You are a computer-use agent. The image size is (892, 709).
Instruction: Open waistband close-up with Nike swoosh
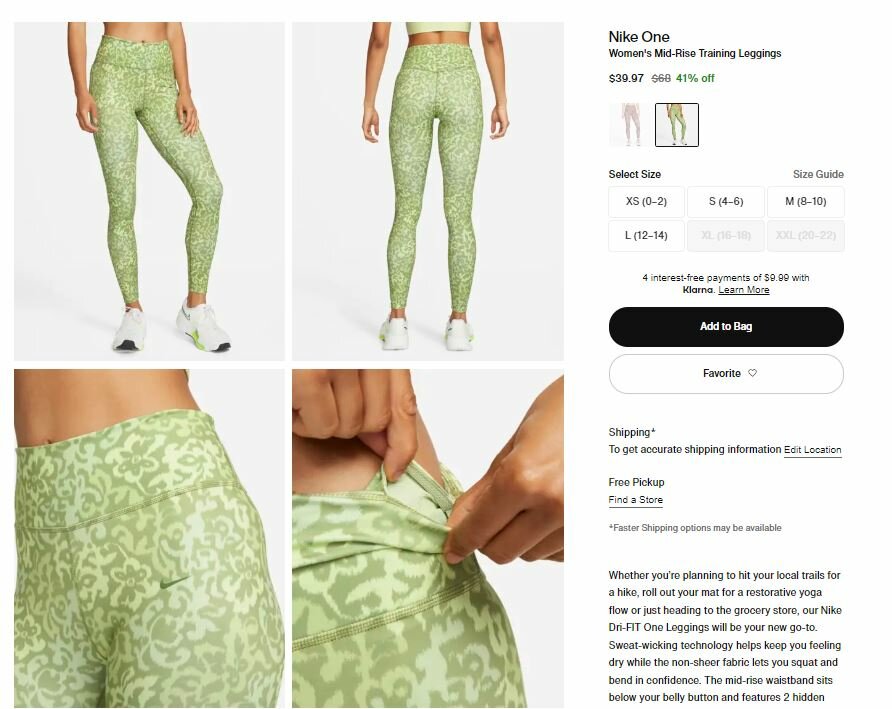149,538
